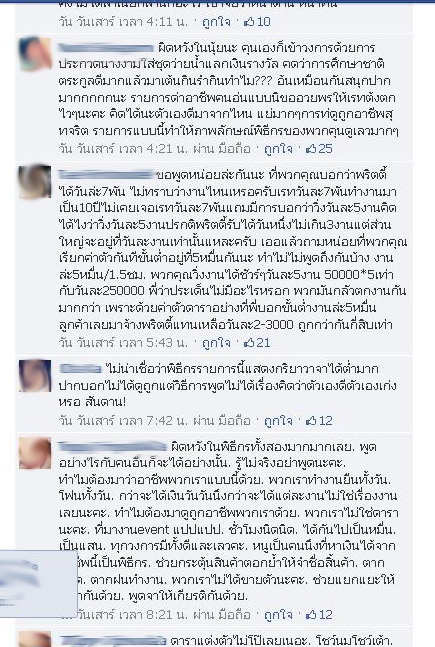This screenshot has height=647, width=435.
Task: Like the comment posted at 8:21
Action: [278, 615]
